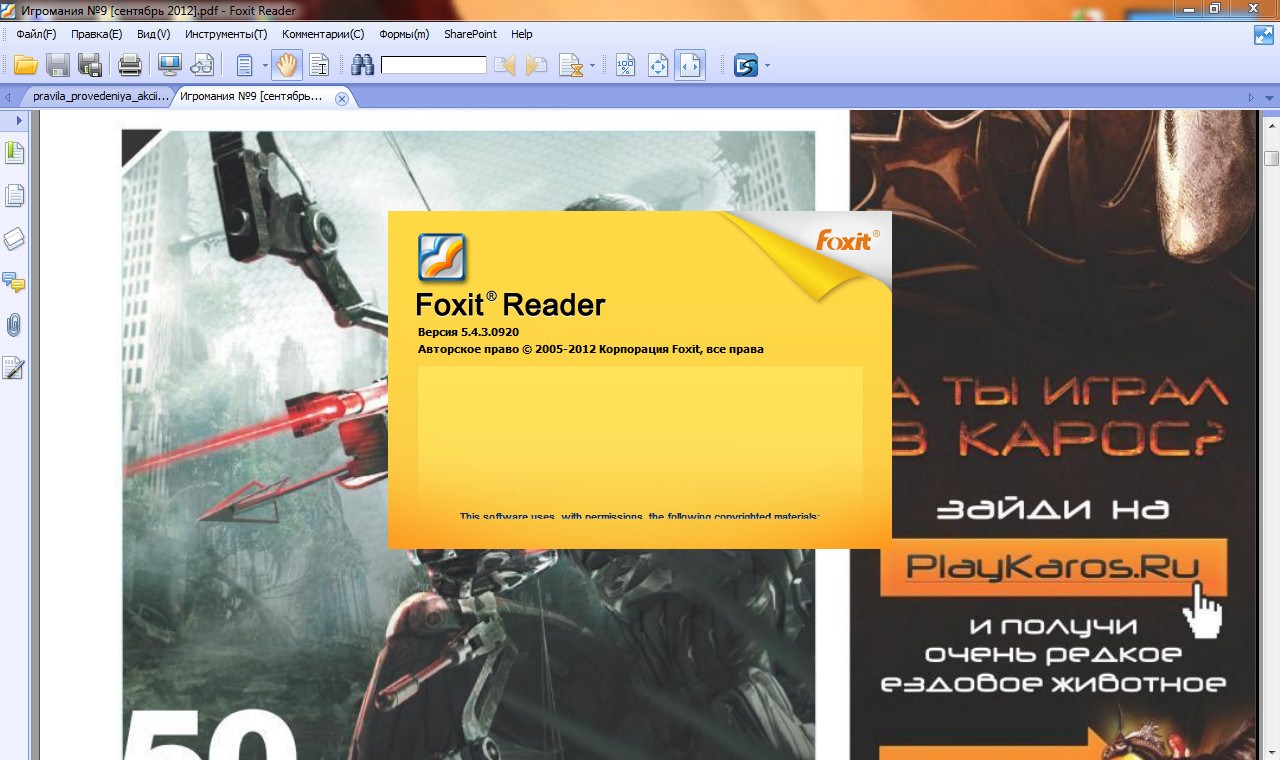Open the Layers side panel

tap(14, 239)
